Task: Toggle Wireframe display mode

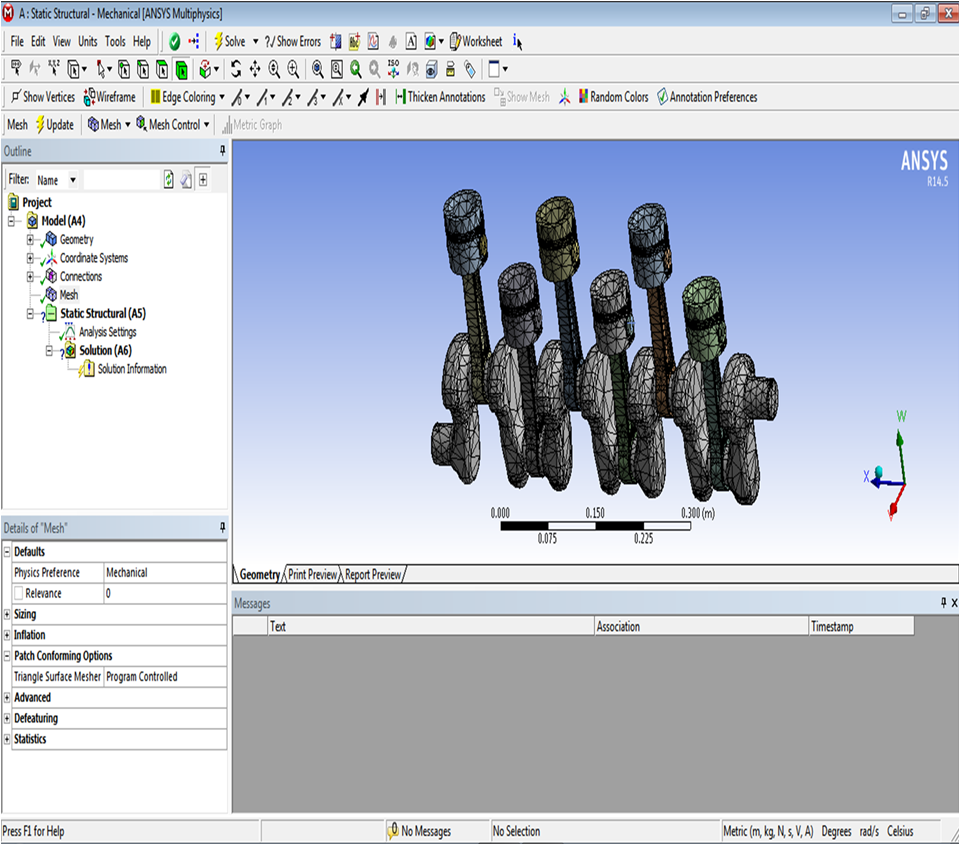Action: (109, 97)
